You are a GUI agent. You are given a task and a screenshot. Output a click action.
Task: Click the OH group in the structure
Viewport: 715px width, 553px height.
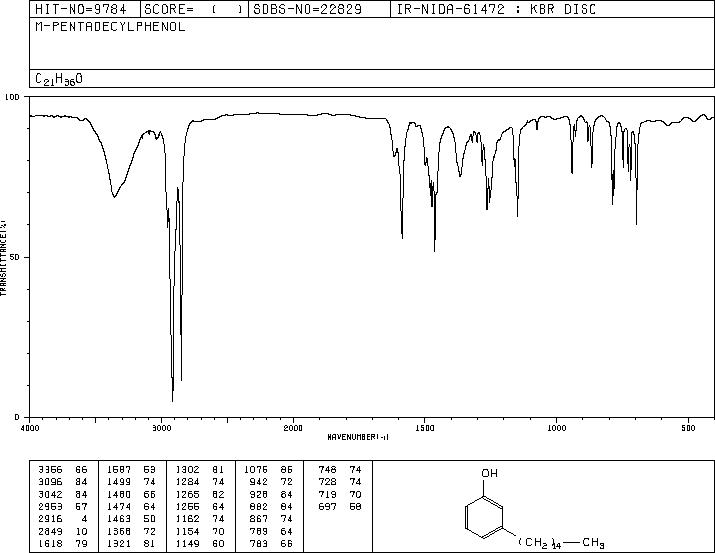point(489,473)
